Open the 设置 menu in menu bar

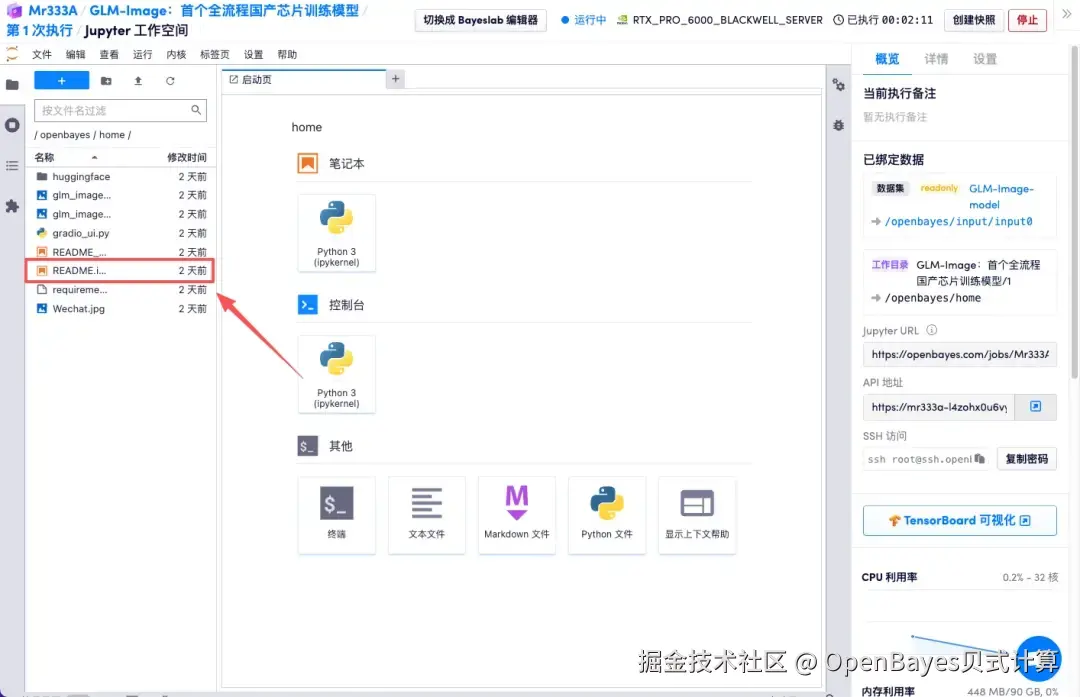click(253, 54)
